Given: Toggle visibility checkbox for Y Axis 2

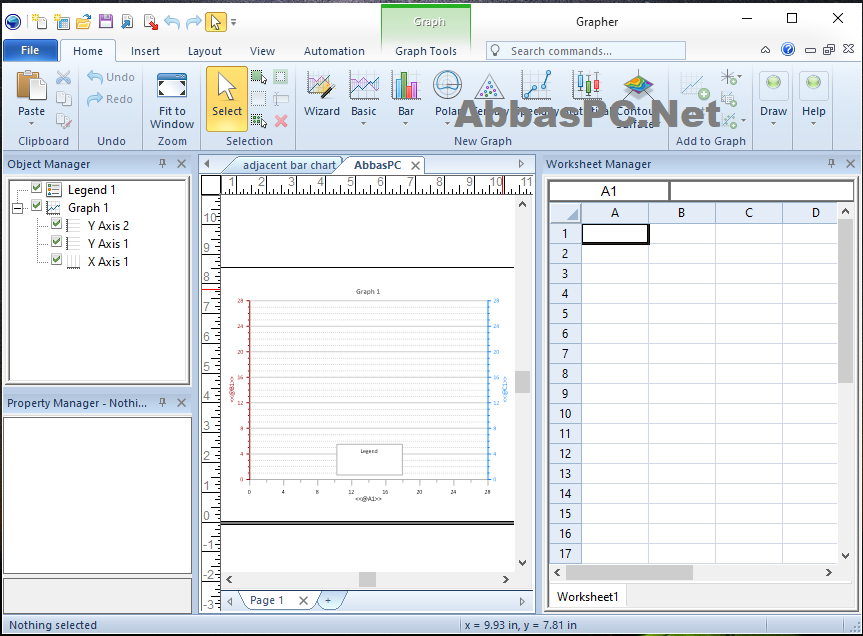Looking at the screenshot, I should pos(56,224).
